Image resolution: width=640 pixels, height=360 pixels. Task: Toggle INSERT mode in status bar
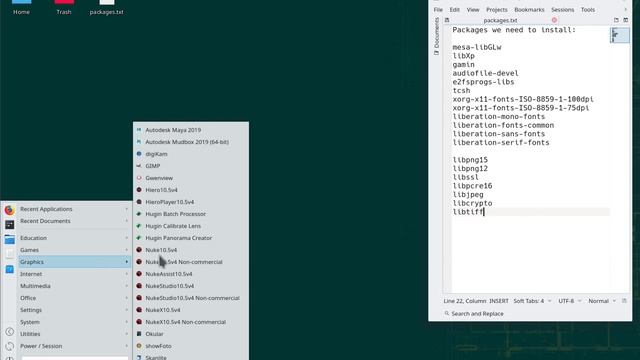499,301
